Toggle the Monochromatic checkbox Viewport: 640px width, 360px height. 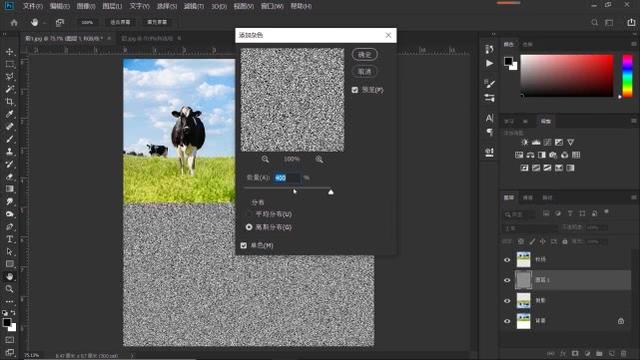pos(244,245)
